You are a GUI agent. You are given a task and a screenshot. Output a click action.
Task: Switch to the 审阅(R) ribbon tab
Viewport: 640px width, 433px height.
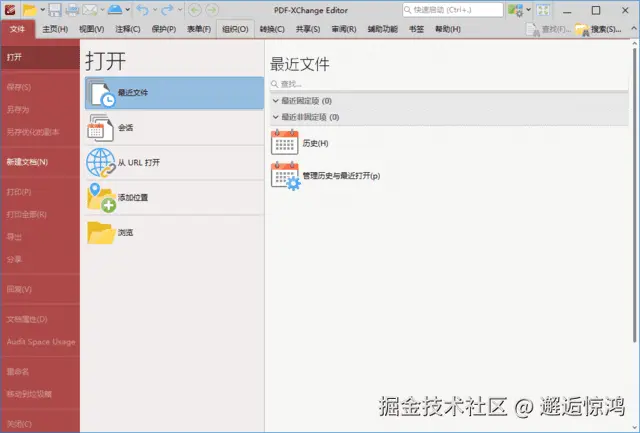344,29
